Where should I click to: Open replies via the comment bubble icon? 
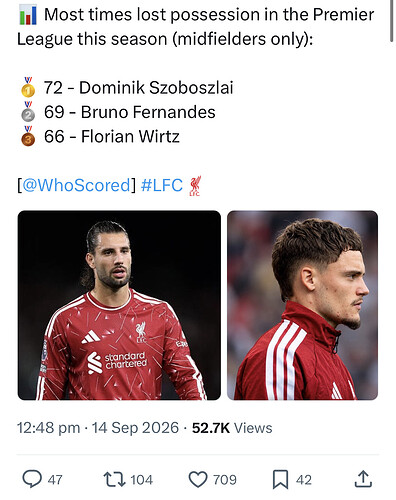[32, 479]
